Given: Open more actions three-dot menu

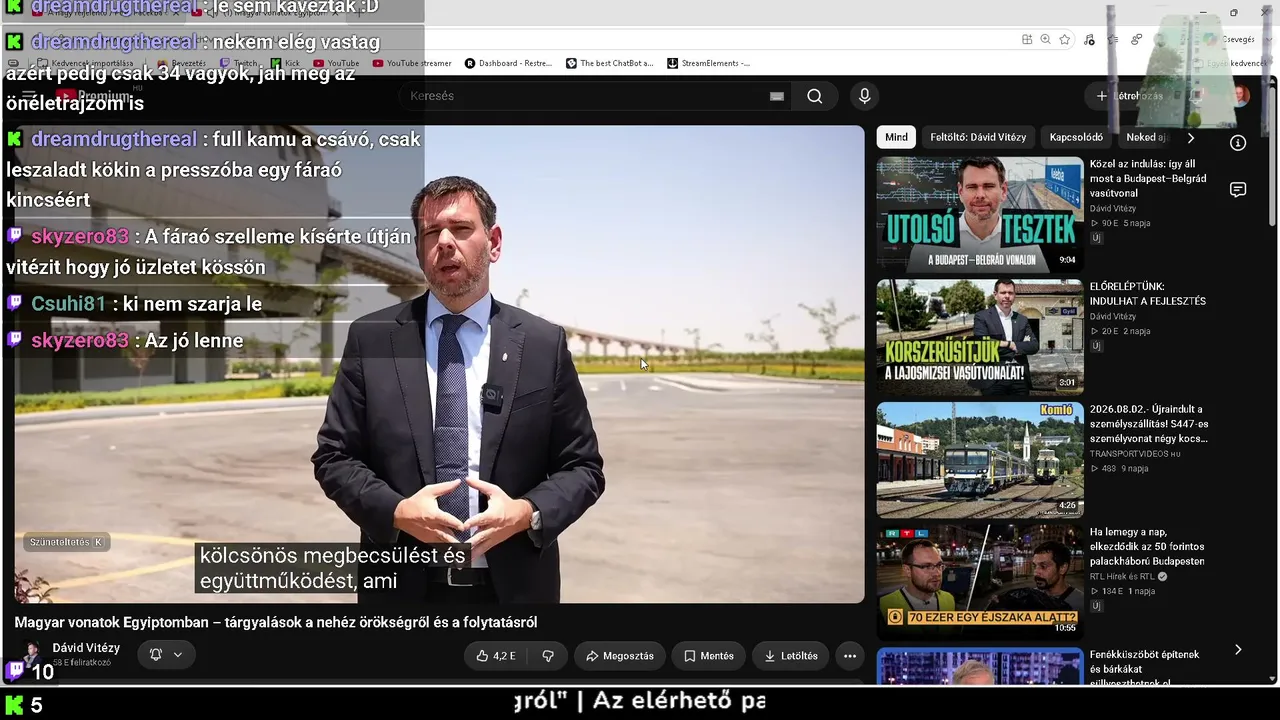Looking at the screenshot, I should click(x=850, y=656).
